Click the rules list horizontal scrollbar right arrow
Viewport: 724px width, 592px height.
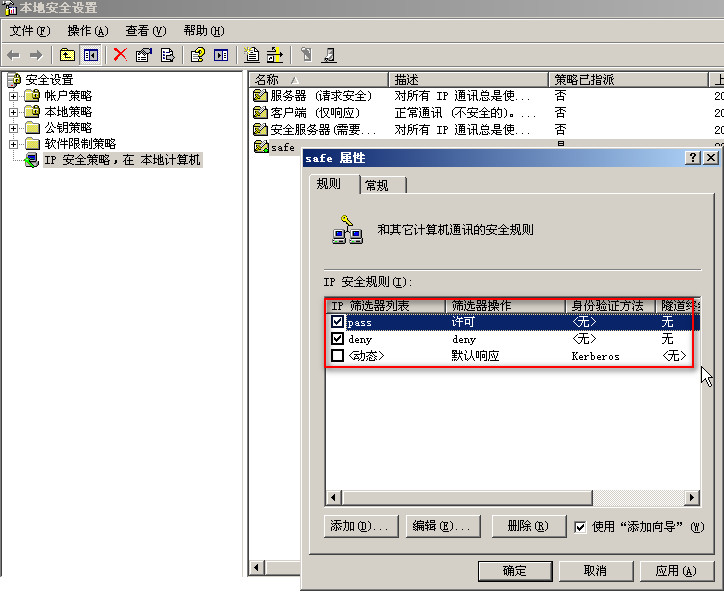[x=691, y=498]
